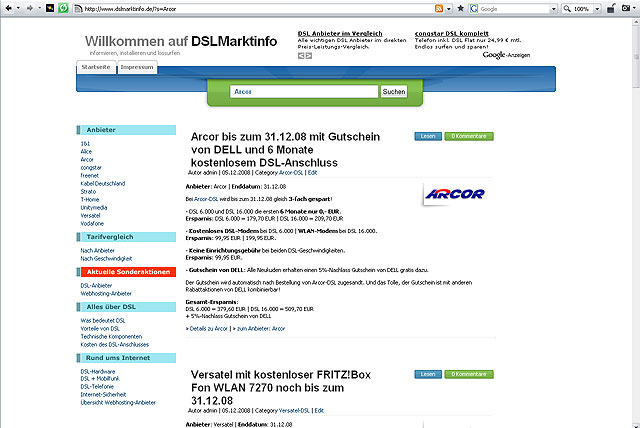Open the Impressum tab
This screenshot has width=640, height=428.
[137, 67]
